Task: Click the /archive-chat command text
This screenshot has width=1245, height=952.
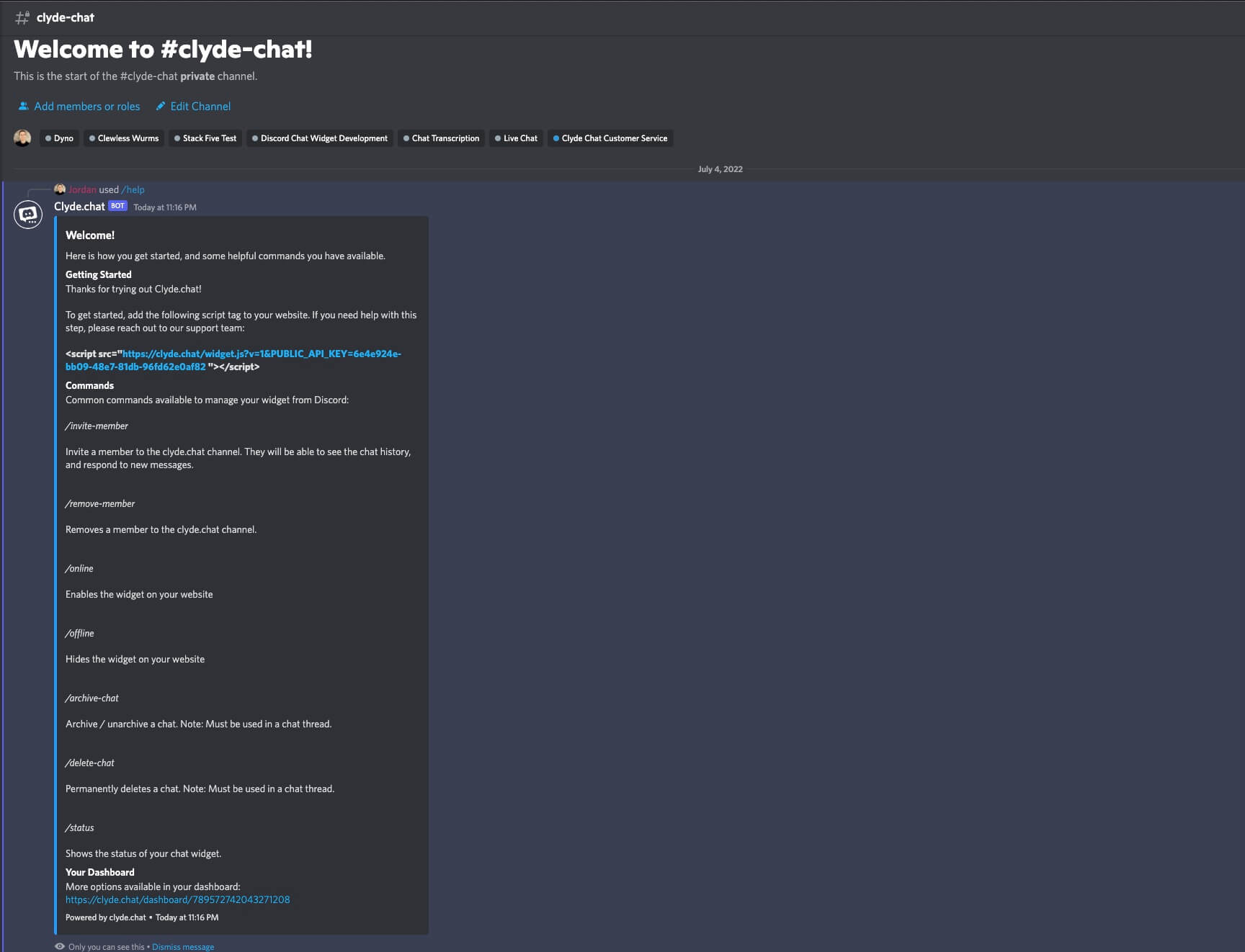Action: tap(92, 699)
